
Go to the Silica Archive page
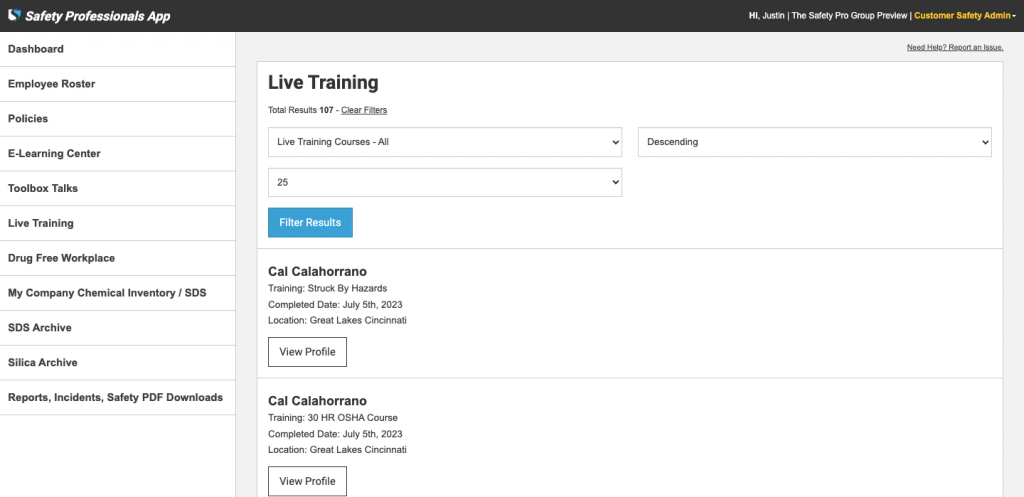tap(42, 362)
